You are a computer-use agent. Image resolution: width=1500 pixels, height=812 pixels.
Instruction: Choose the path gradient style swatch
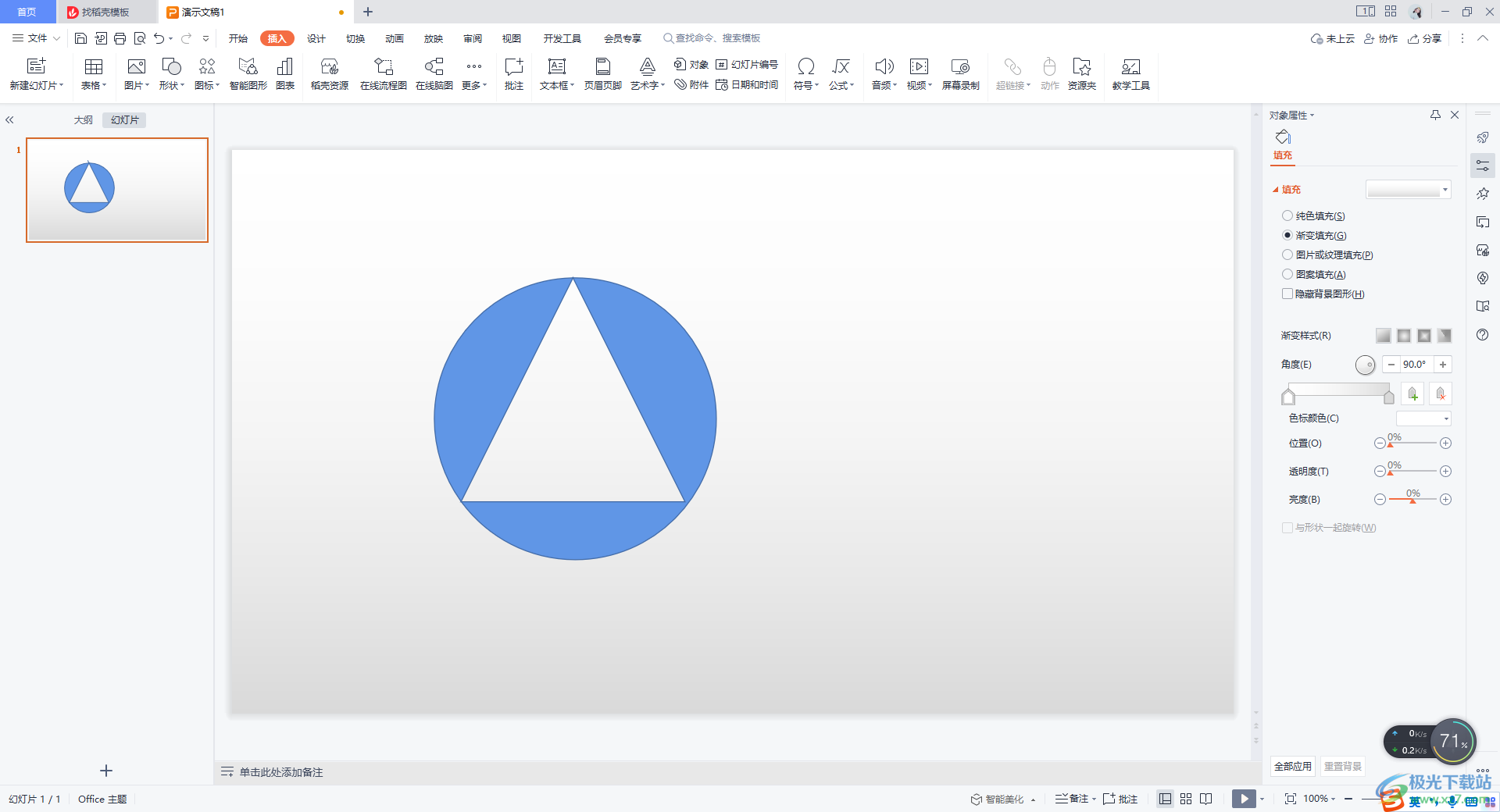(1445, 335)
